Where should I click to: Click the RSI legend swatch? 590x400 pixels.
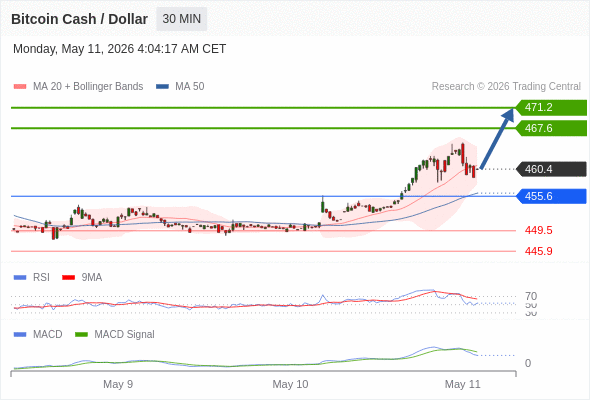[20, 278]
